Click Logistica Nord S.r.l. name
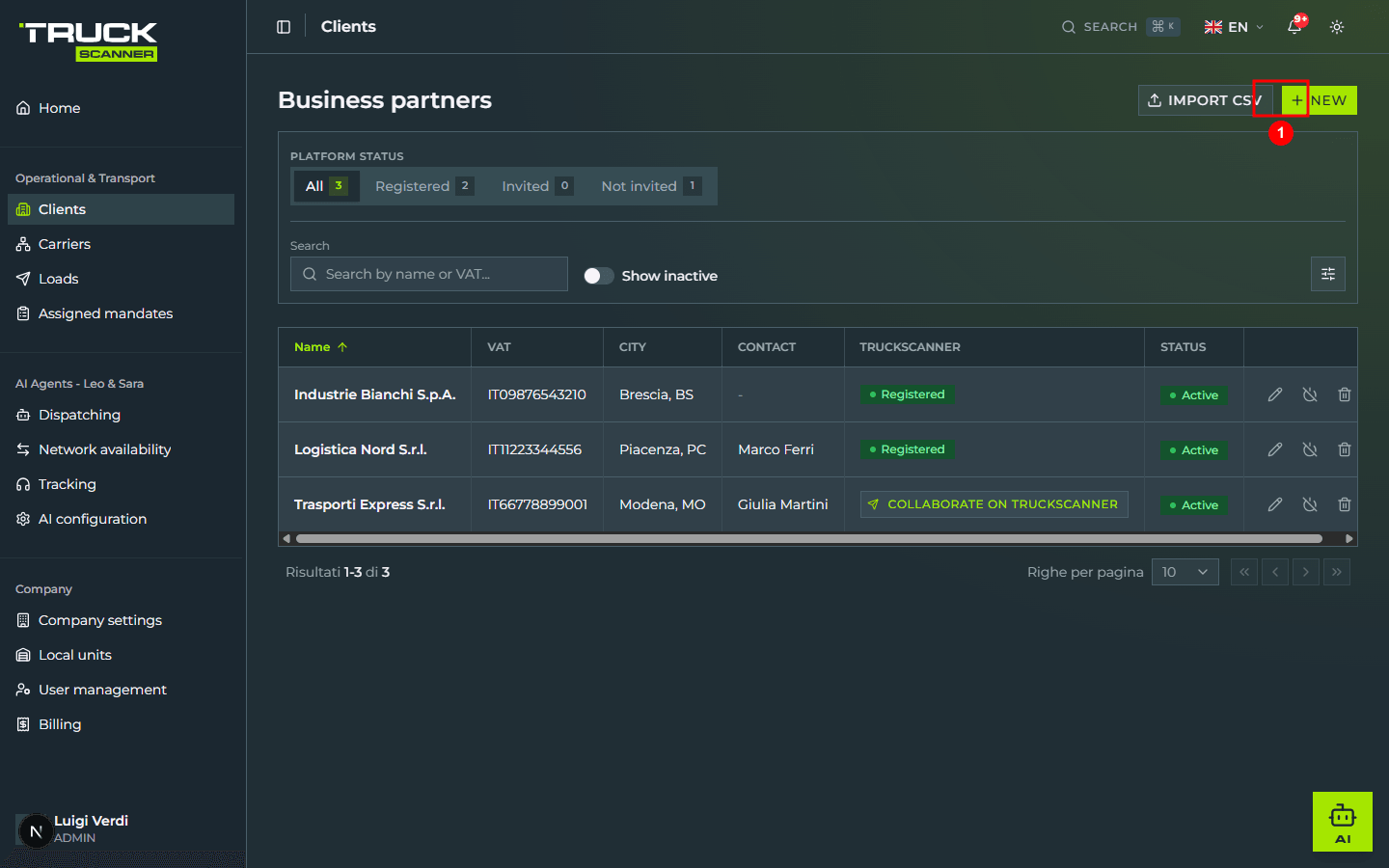 361,449
